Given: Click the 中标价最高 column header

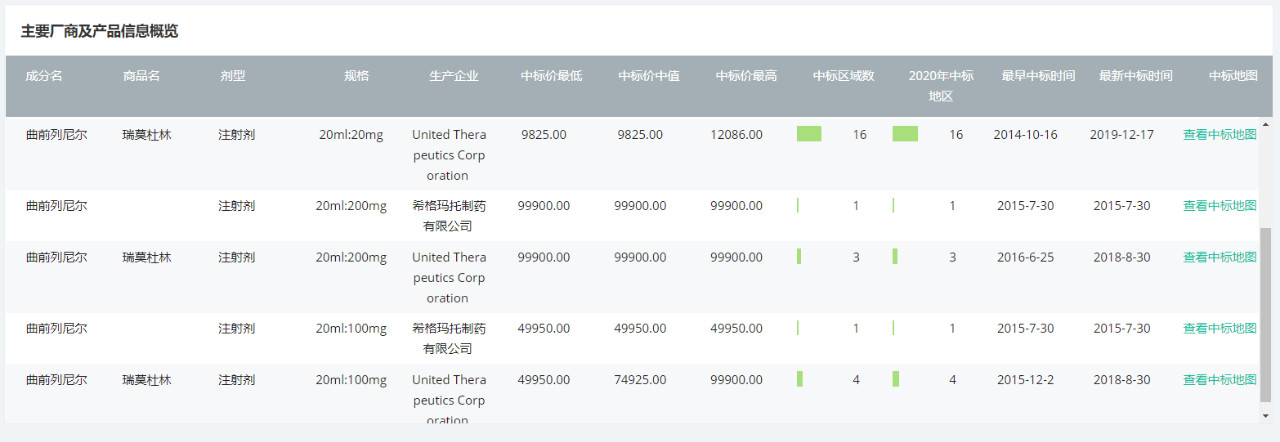Looking at the screenshot, I should (746, 76).
